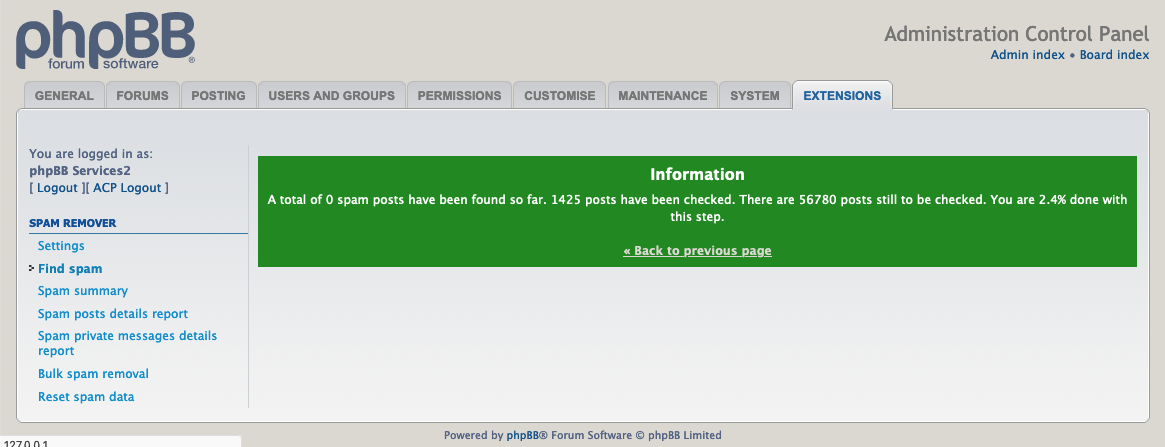Select the Extensions tab

[x=843, y=96]
